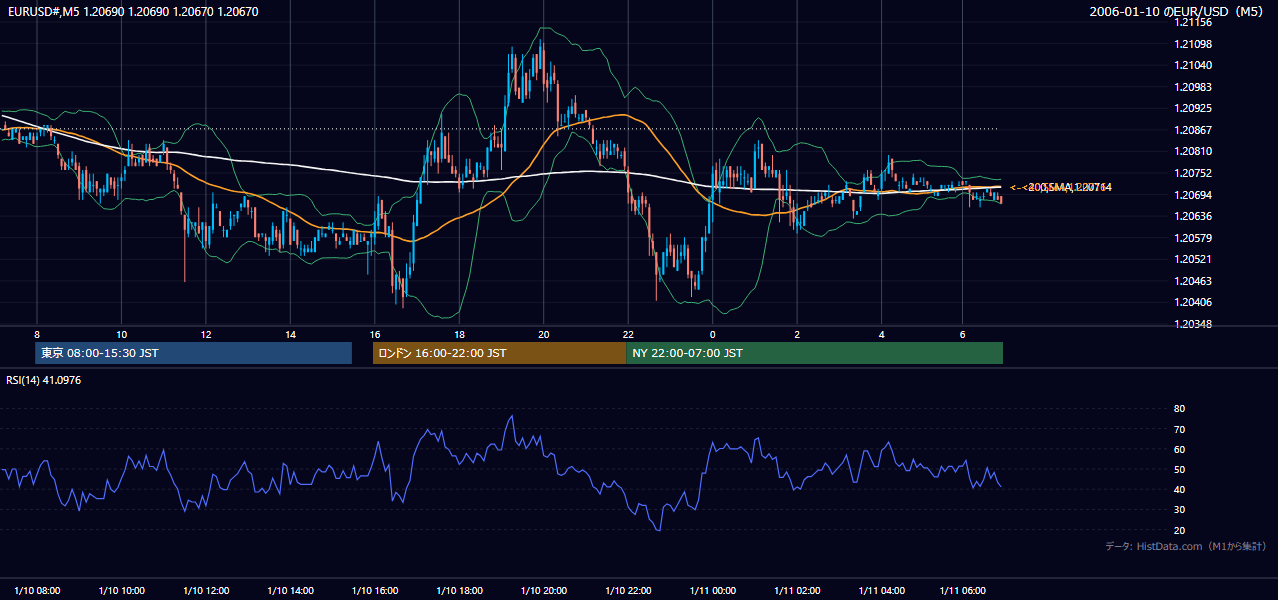1278x600 pixels.
Task: Click price axis value 1.20521
Action: [1193, 259]
